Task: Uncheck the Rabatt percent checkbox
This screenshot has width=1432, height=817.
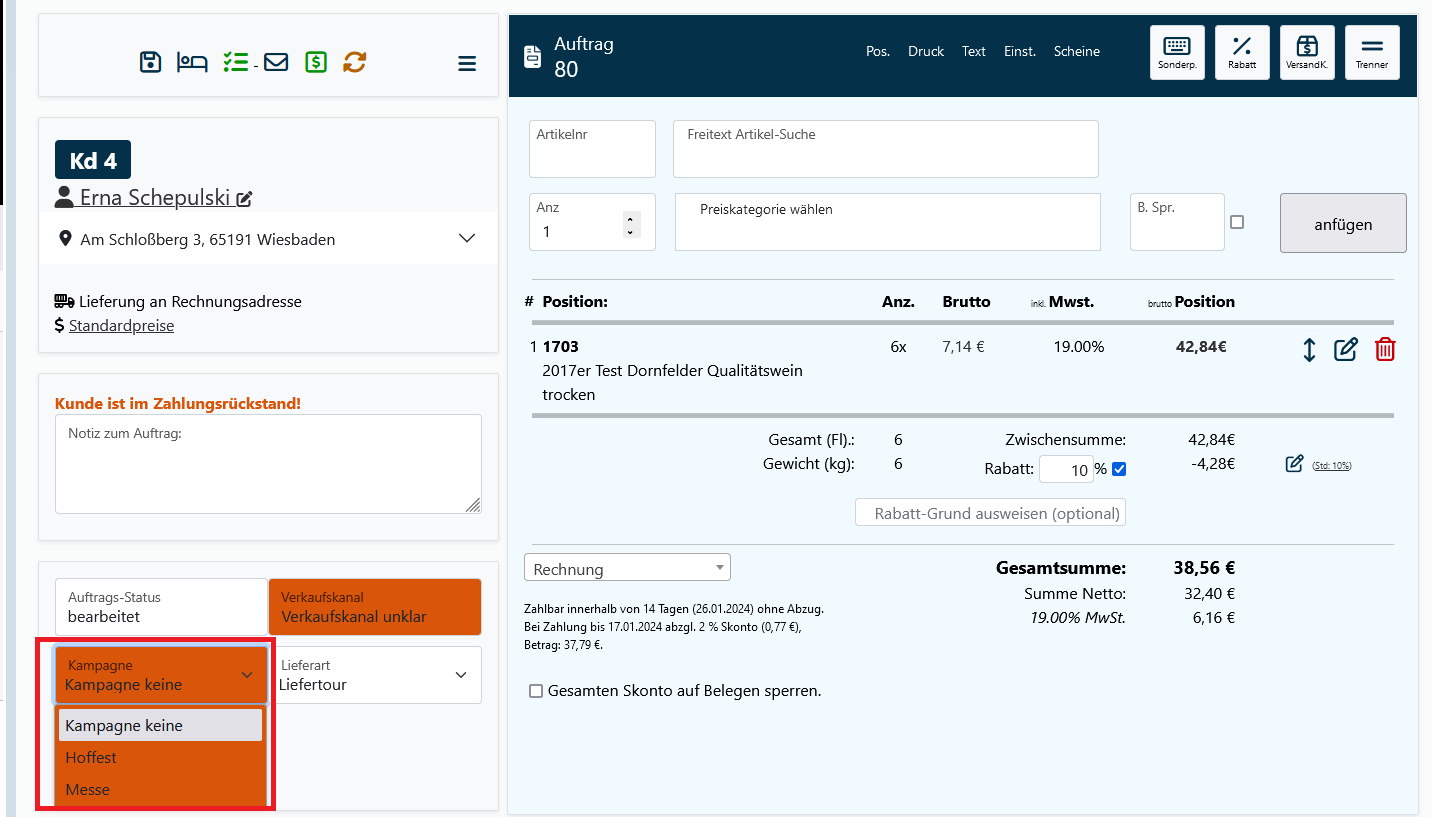Action: (x=1119, y=469)
